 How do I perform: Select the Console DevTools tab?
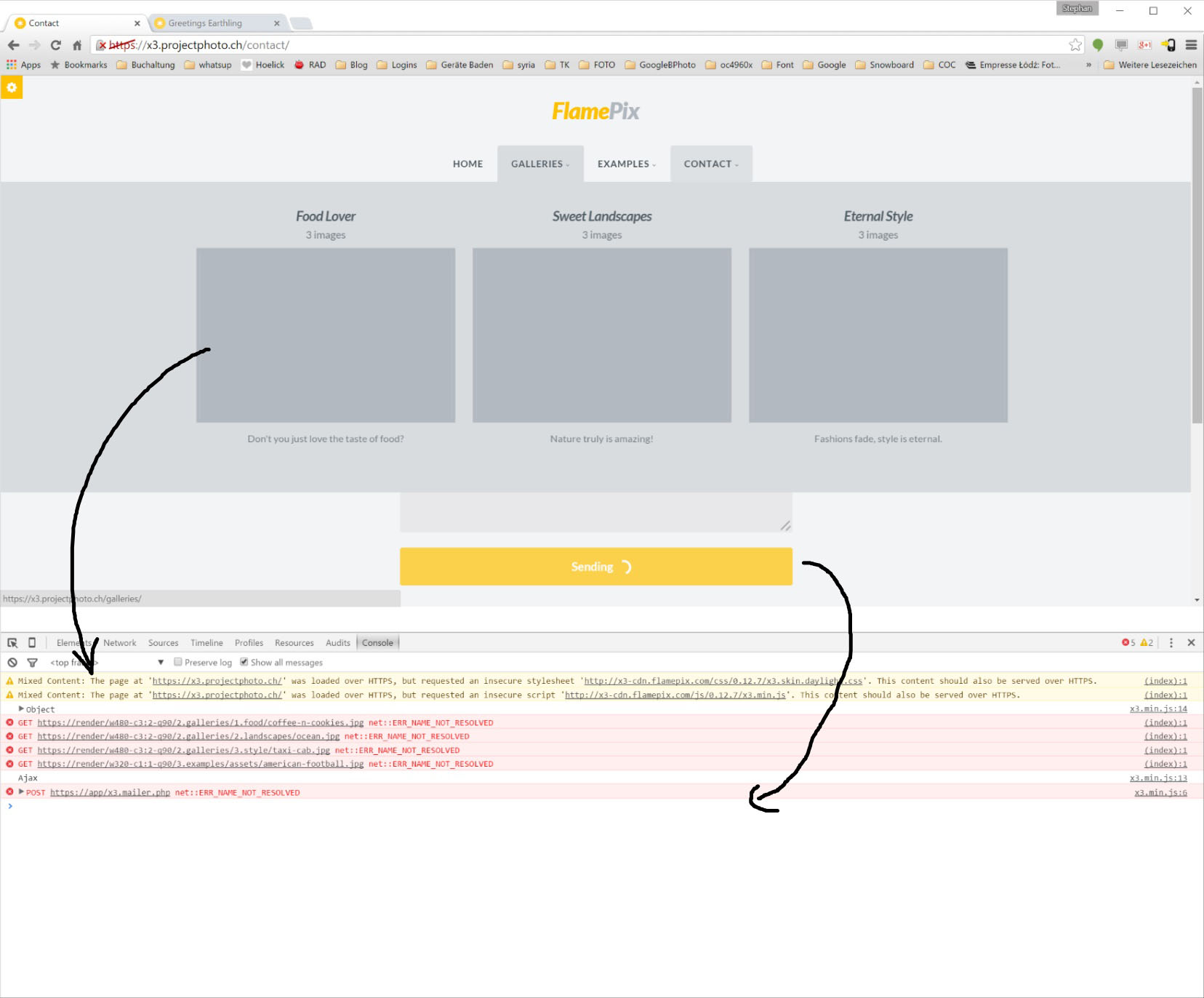(x=377, y=643)
